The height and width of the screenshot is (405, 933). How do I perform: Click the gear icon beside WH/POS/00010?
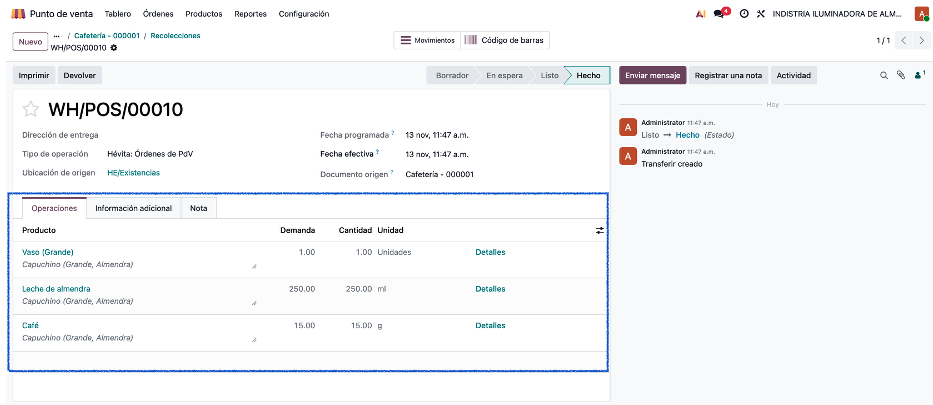(114, 48)
